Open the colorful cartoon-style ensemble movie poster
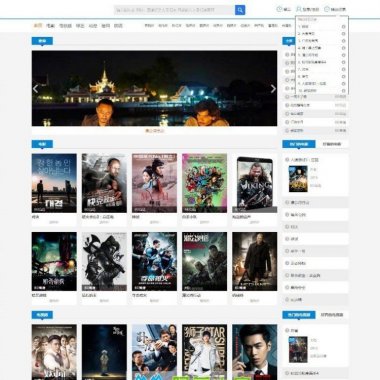This screenshot has width=380, height=380. tap(204, 183)
